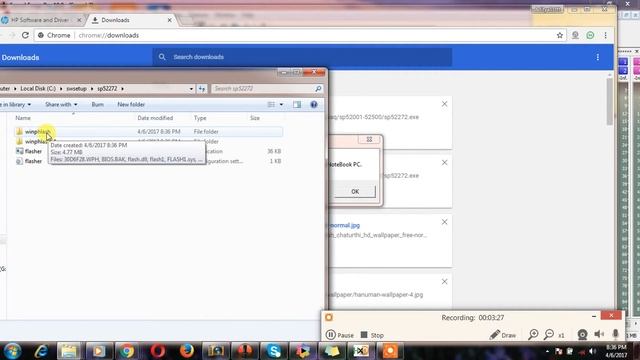The image size is (640, 360).
Task: Sort files by Date modified column
Action: pyautogui.click(x=155, y=118)
